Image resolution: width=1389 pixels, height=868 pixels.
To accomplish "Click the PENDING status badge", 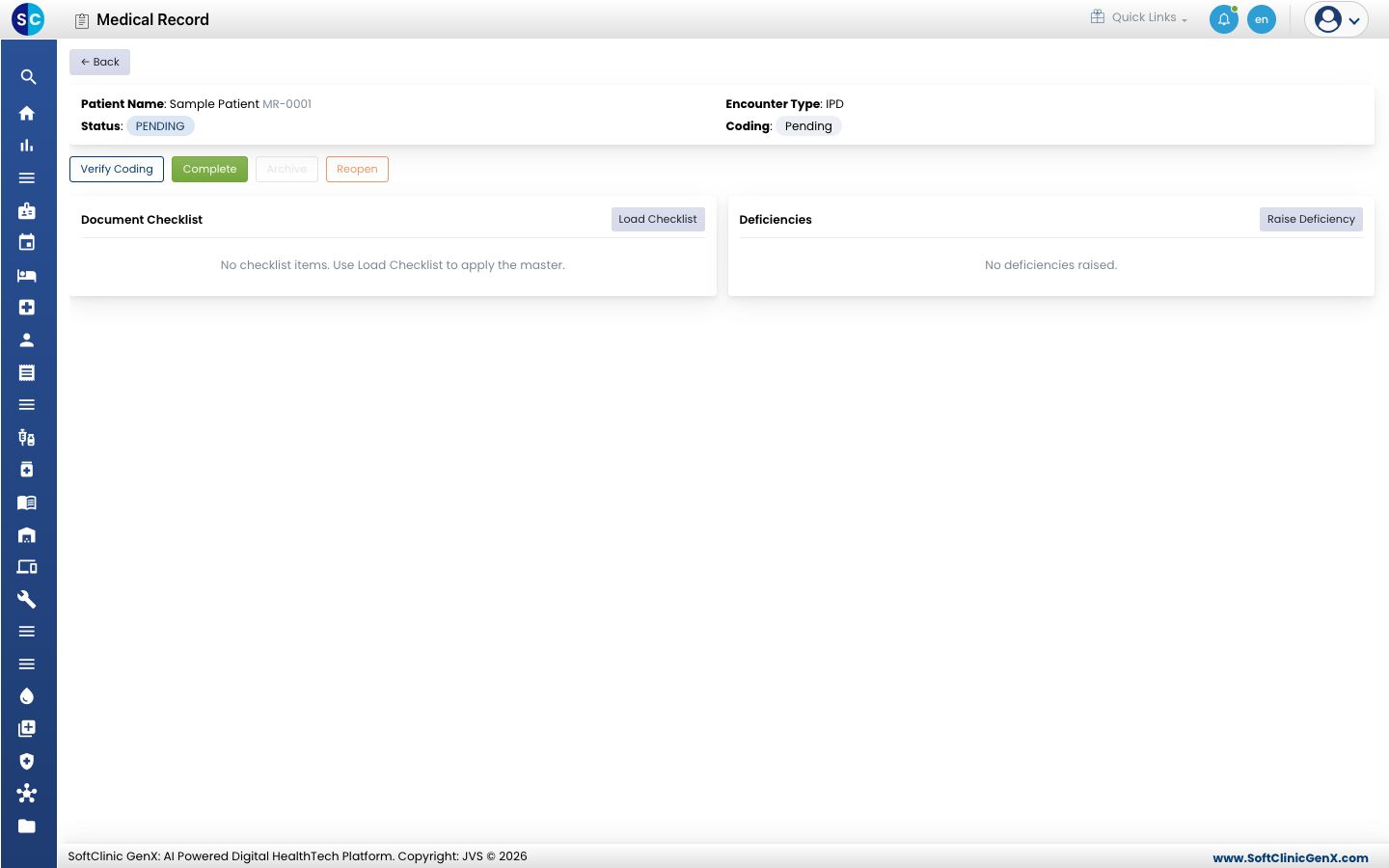I will click(x=160, y=126).
